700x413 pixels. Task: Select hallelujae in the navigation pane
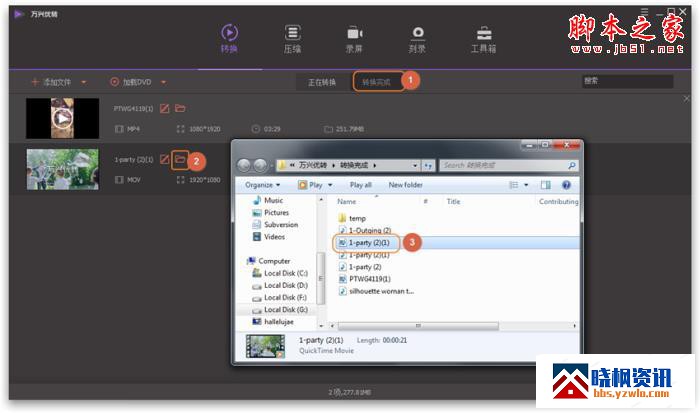point(273,321)
